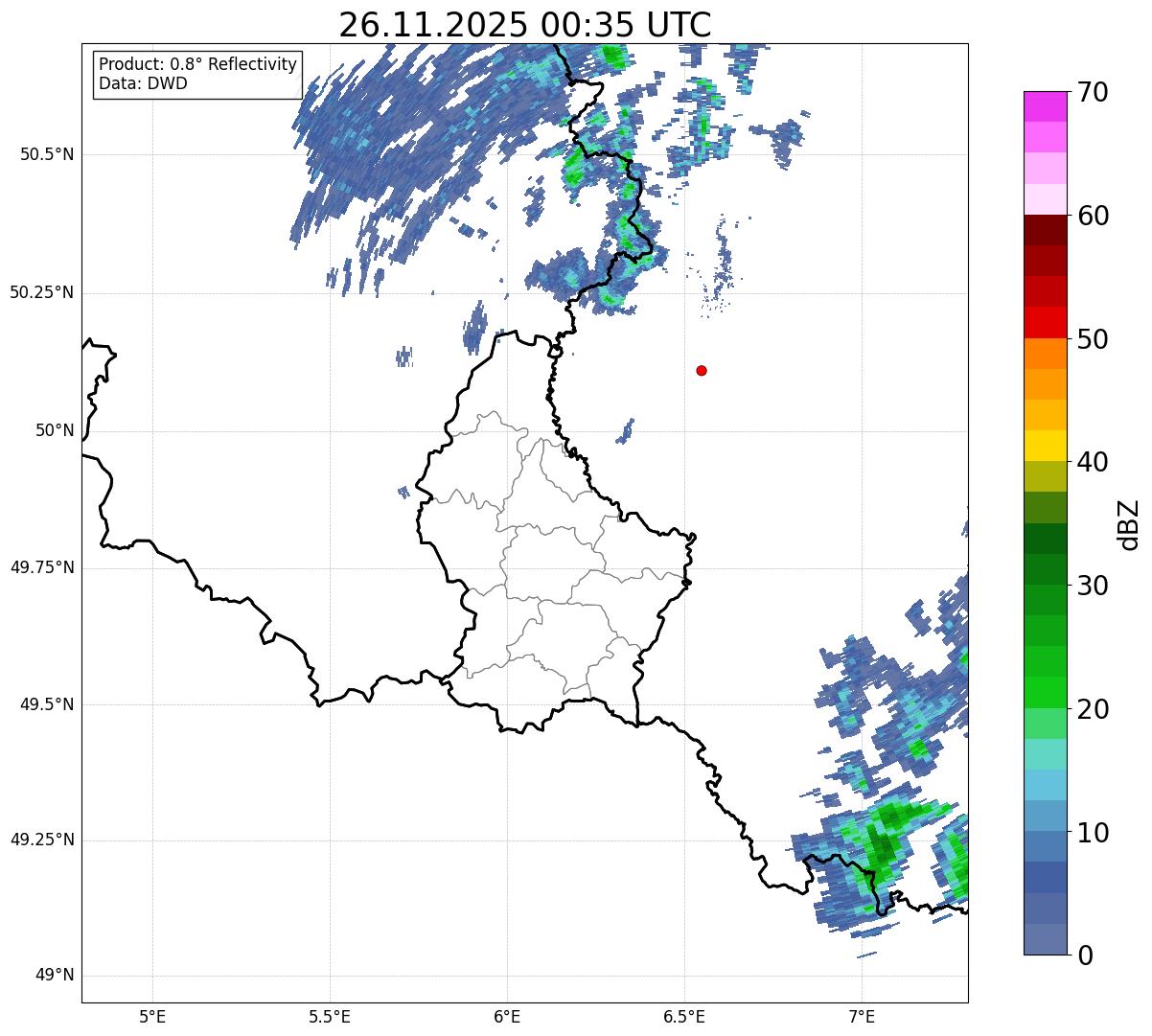Viewport: 1152px width, 1036px height.
Task: Click the '50.5°N' latitude label
Action: [x=47, y=154]
